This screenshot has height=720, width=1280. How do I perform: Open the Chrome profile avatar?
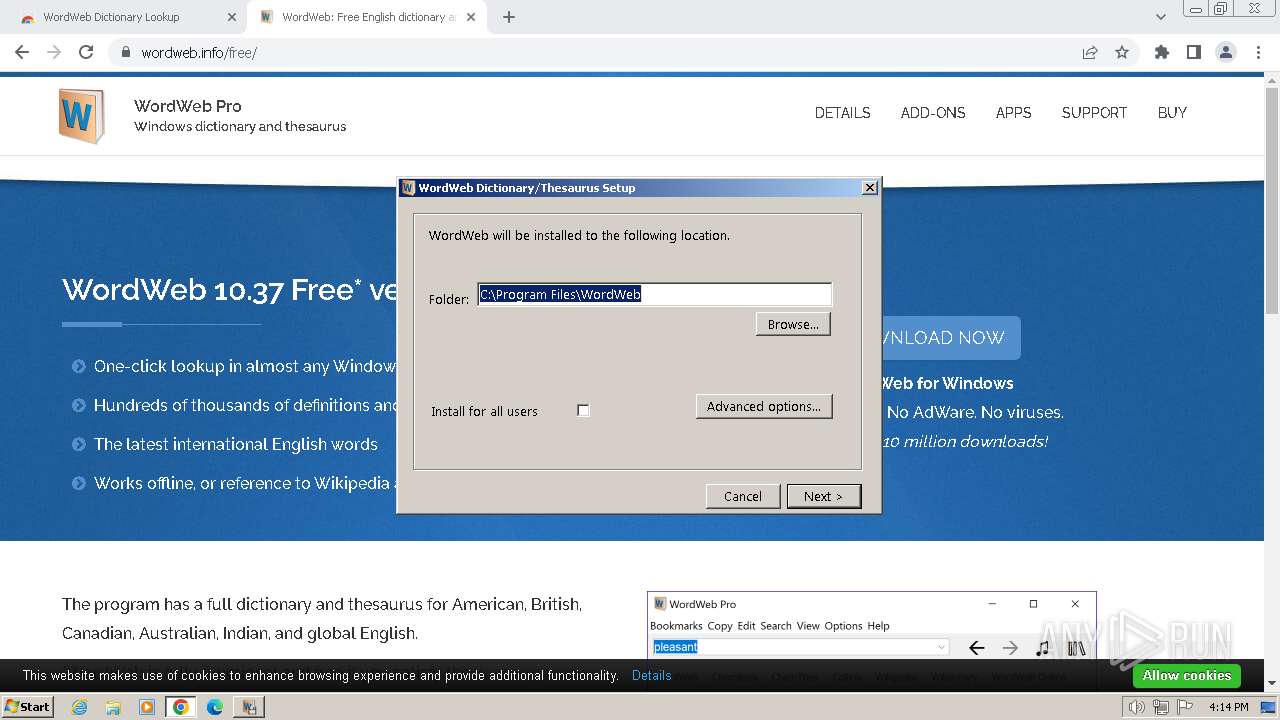click(1225, 52)
